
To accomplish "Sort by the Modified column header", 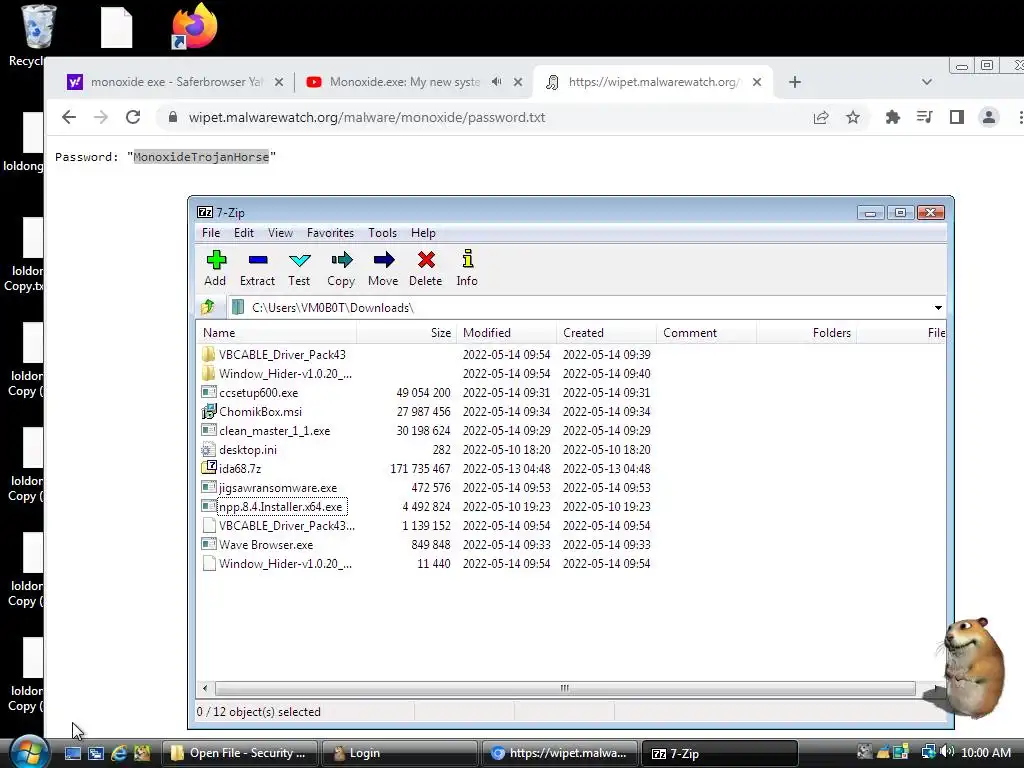I will coord(506,333).
